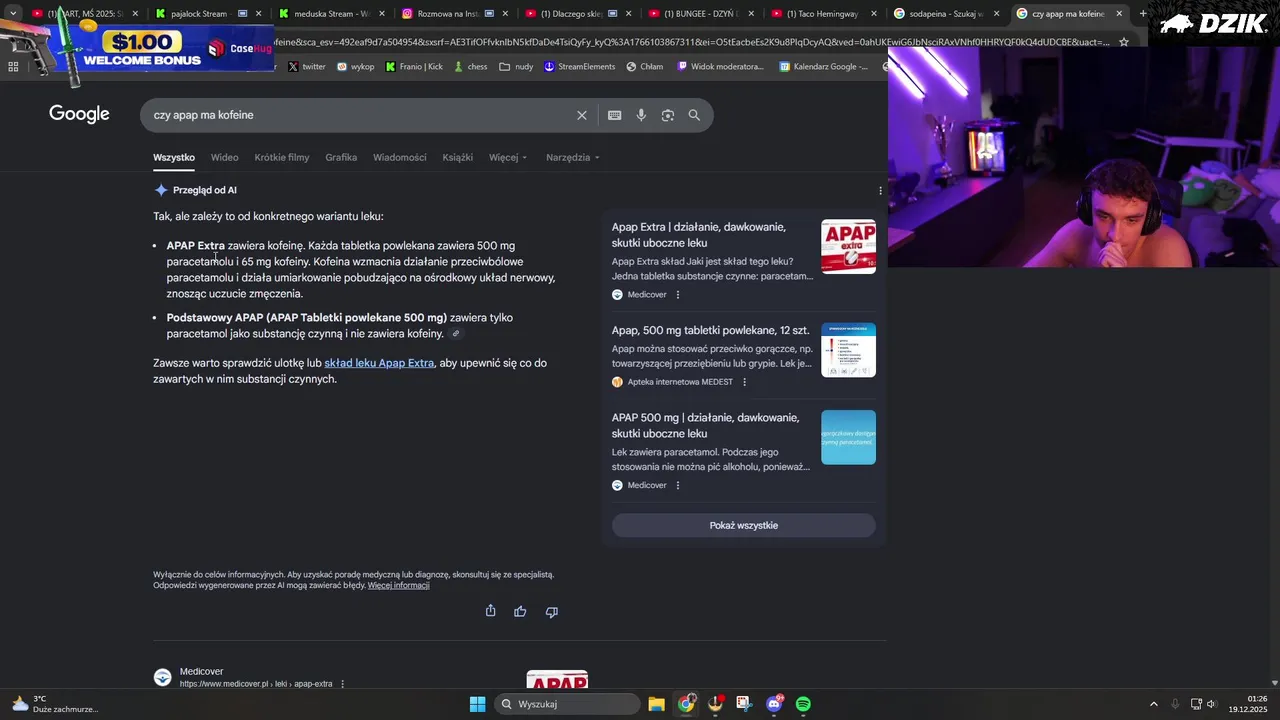Open the chess bookmark
Viewport: 1280px width, 720px height.
[x=470, y=67]
